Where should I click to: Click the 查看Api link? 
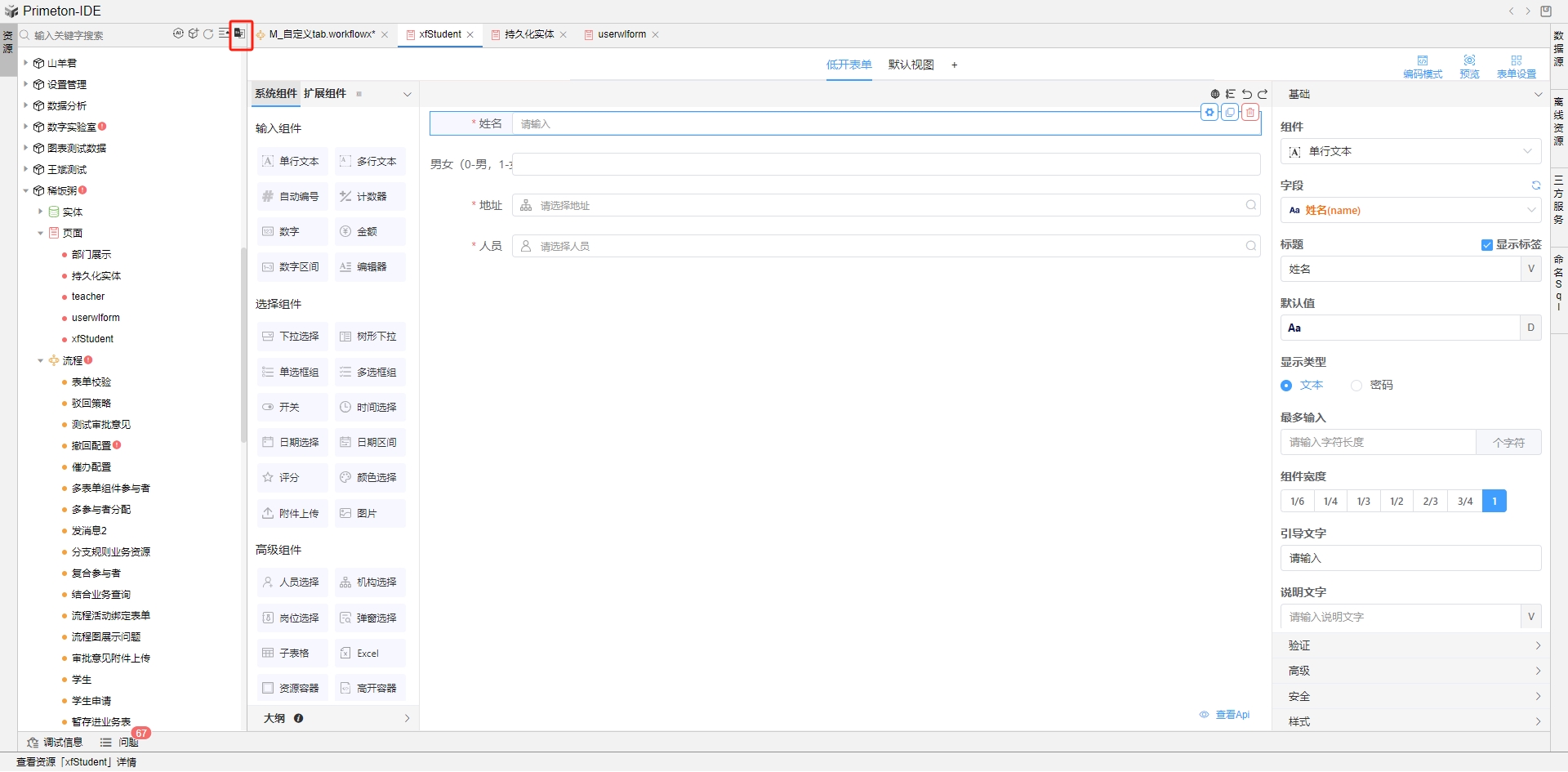tap(1232, 714)
